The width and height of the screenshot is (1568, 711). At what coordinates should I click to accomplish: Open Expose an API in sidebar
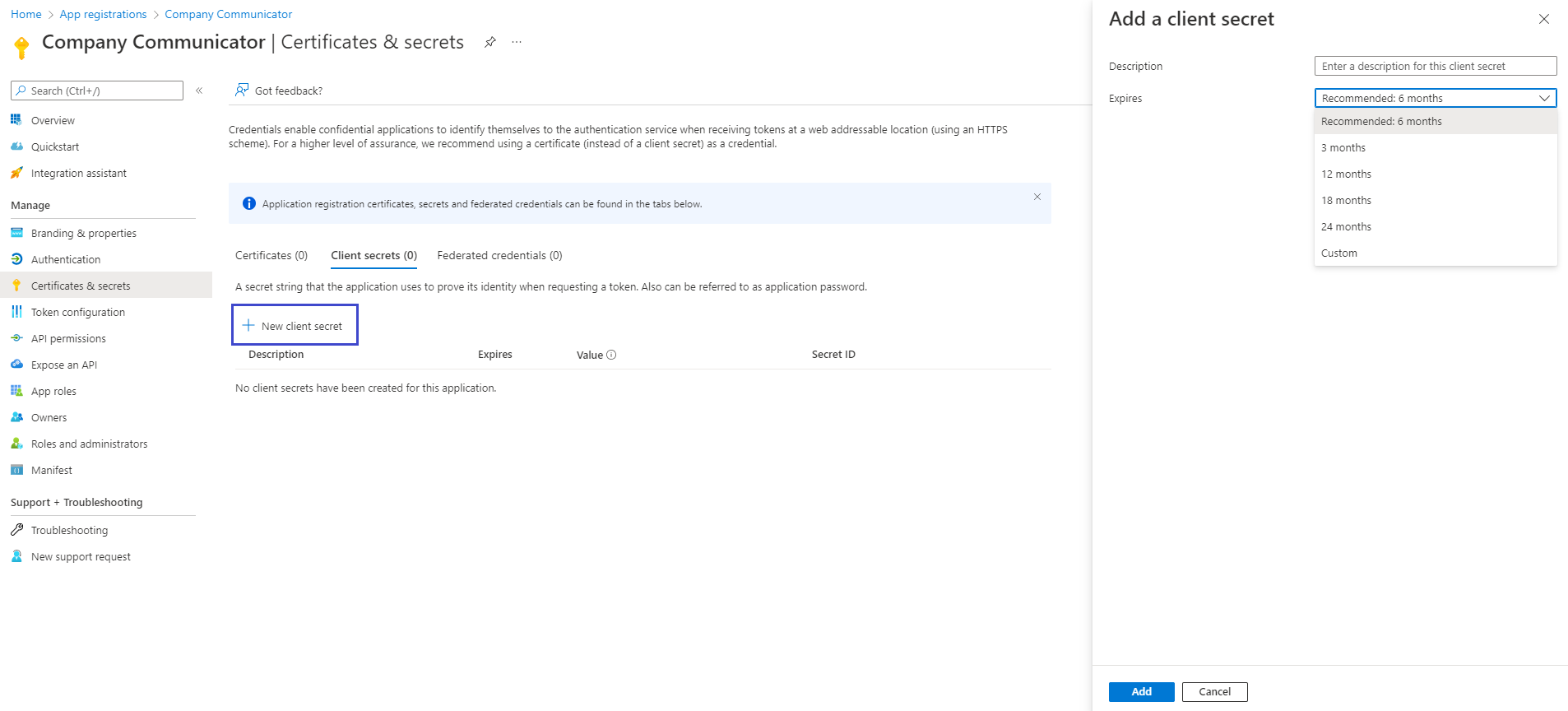[64, 365]
